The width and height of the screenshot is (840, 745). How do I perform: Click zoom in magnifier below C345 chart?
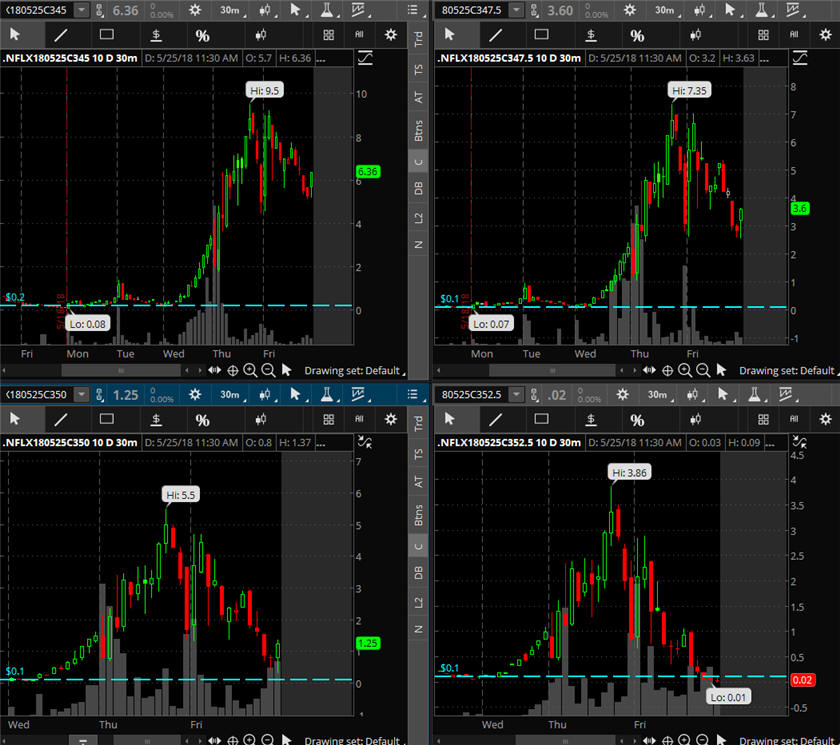[x=250, y=369]
